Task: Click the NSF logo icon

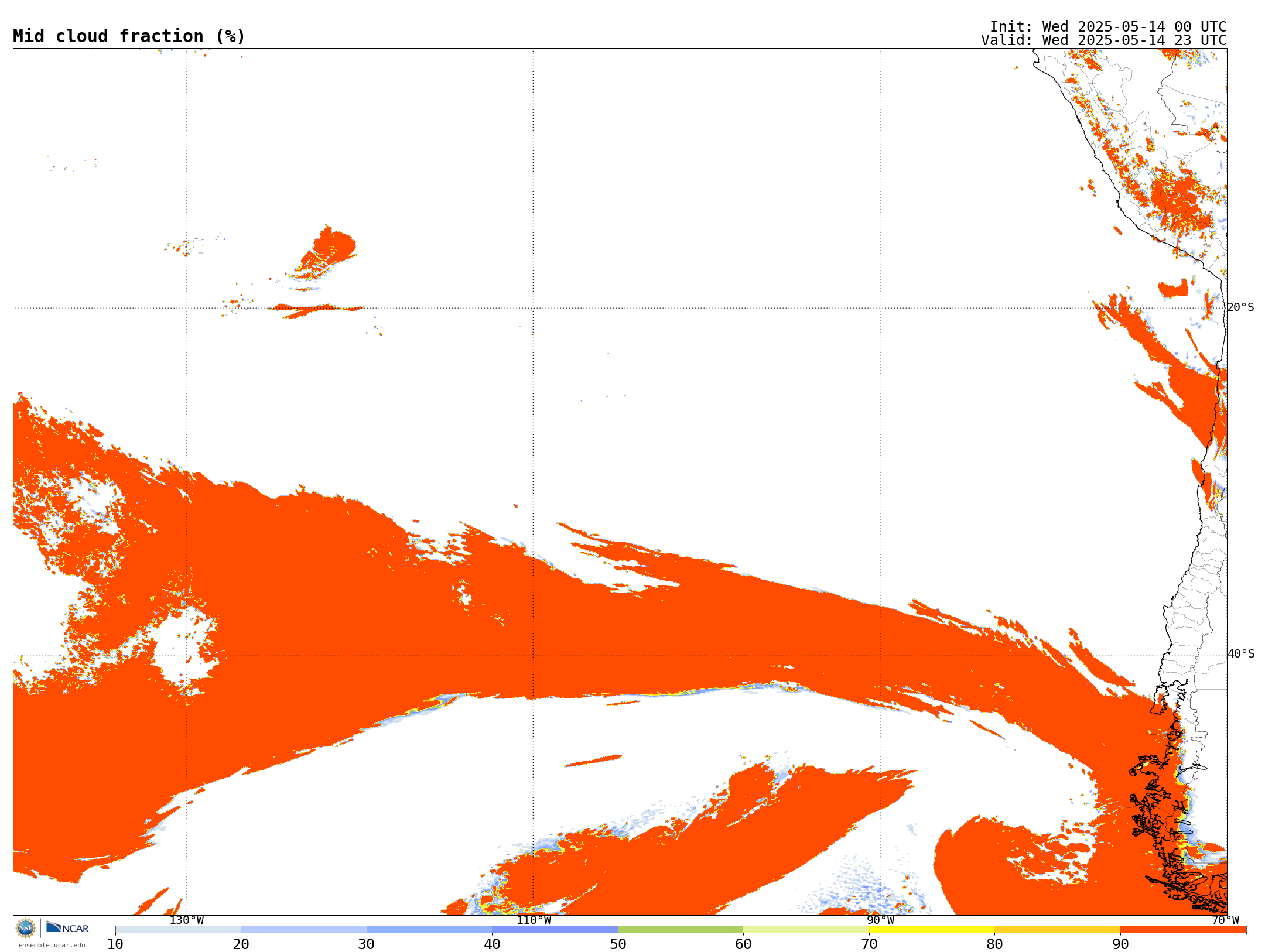Action: tap(26, 928)
